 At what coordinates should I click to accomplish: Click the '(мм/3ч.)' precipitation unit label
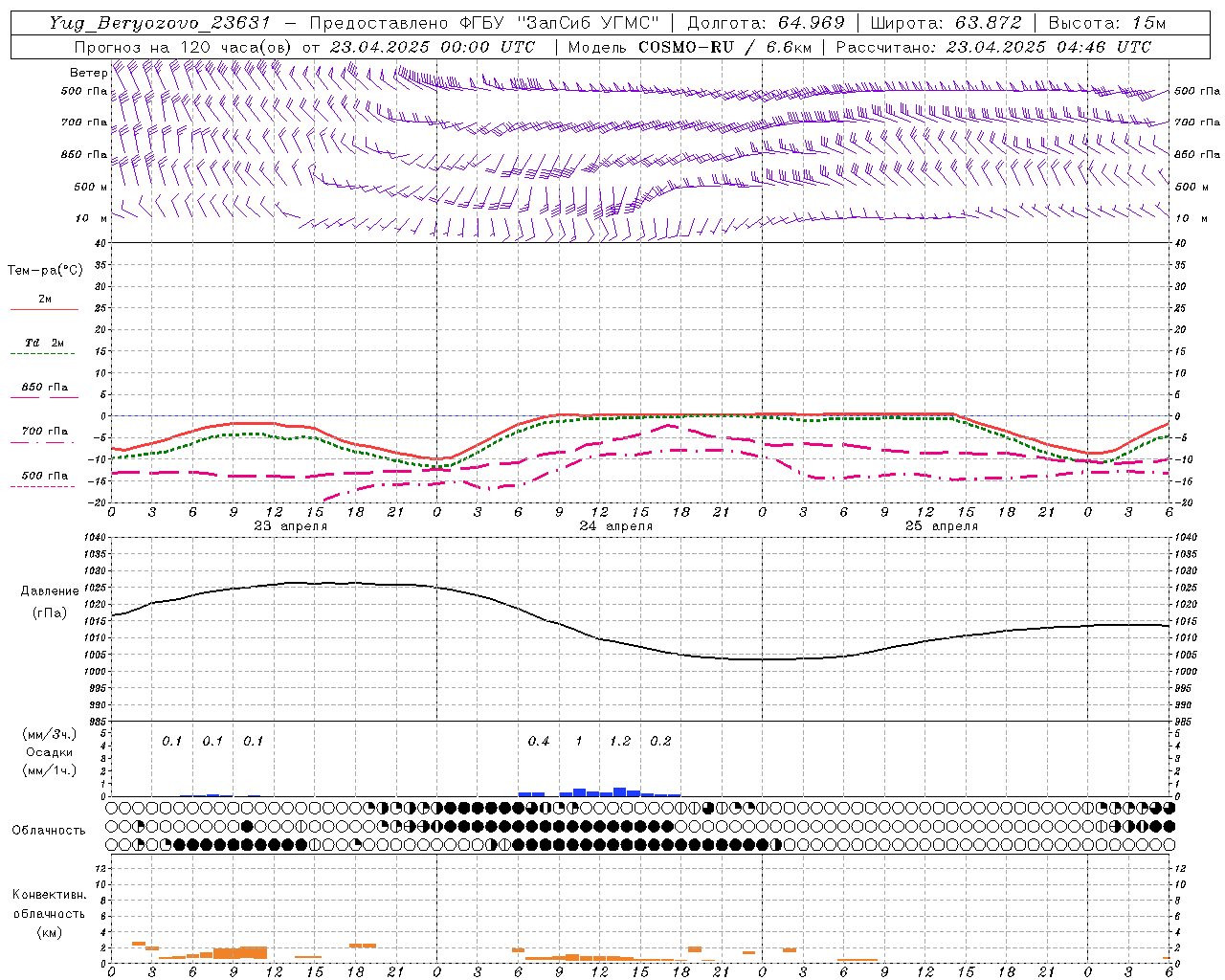pyautogui.click(x=49, y=734)
